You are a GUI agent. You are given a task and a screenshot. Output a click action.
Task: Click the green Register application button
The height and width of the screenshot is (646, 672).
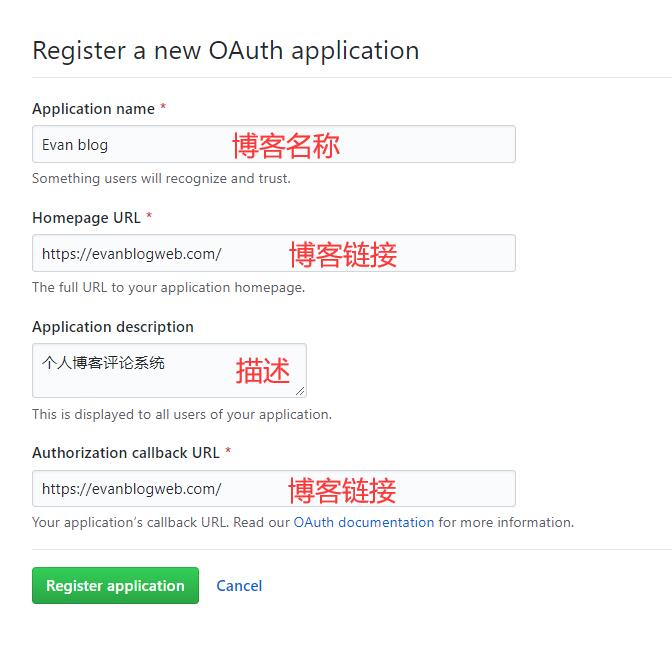click(115, 585)
